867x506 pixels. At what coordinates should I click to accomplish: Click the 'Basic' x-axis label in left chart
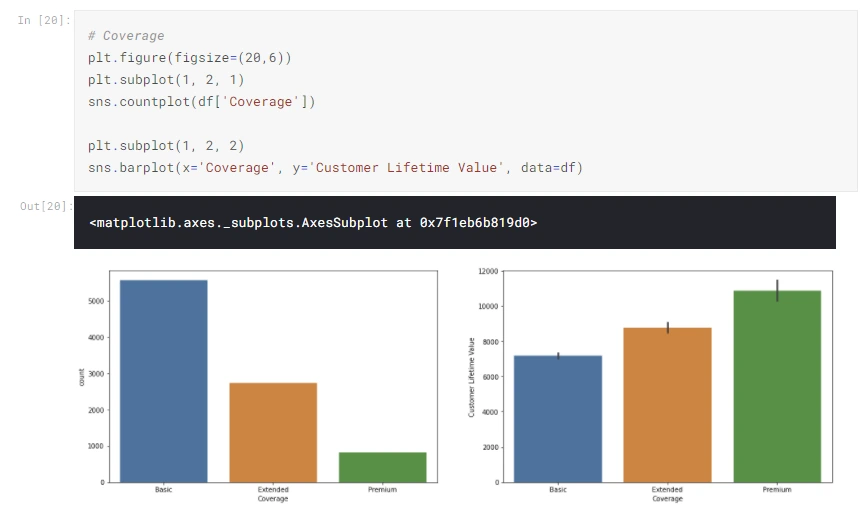[164, 490]
